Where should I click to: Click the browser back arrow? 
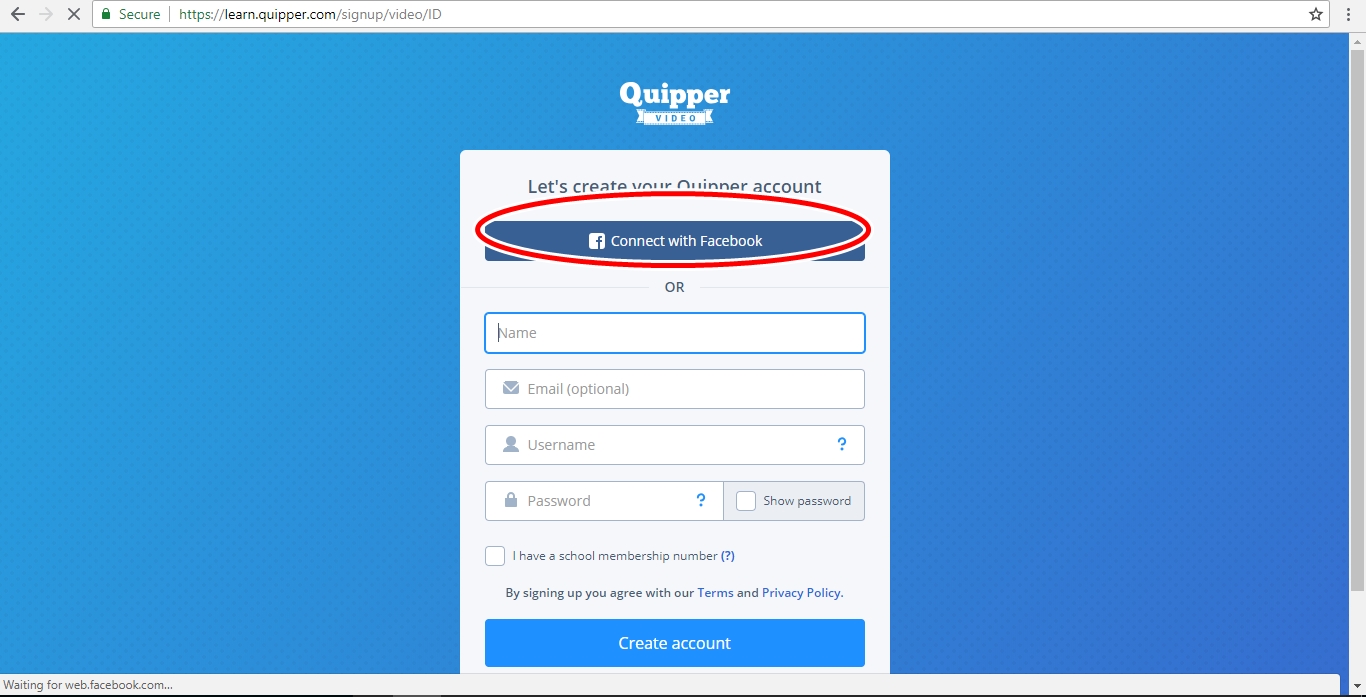tap(18, 15)
